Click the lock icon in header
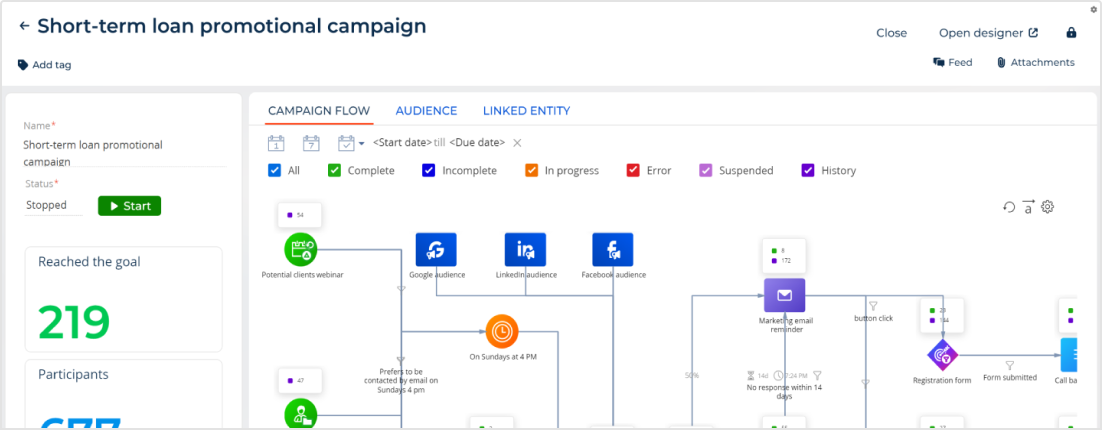 tap(1071, 33)
